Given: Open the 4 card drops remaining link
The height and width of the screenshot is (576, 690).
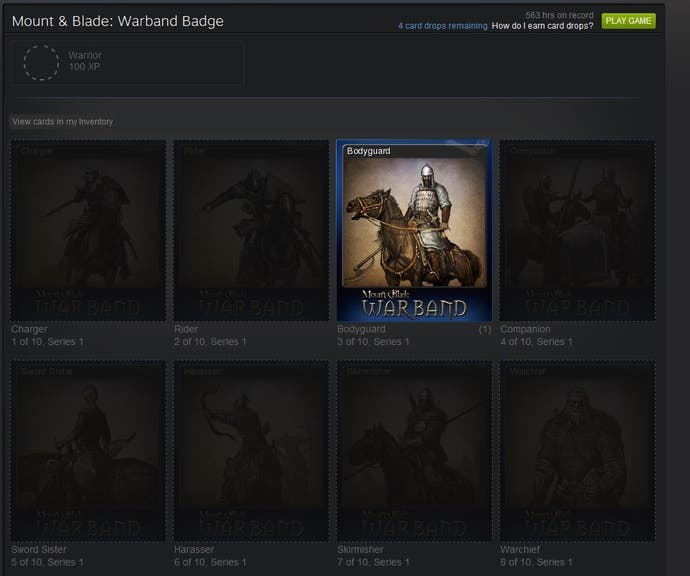Looking at the screenshot, I should [x=443, y=26].
